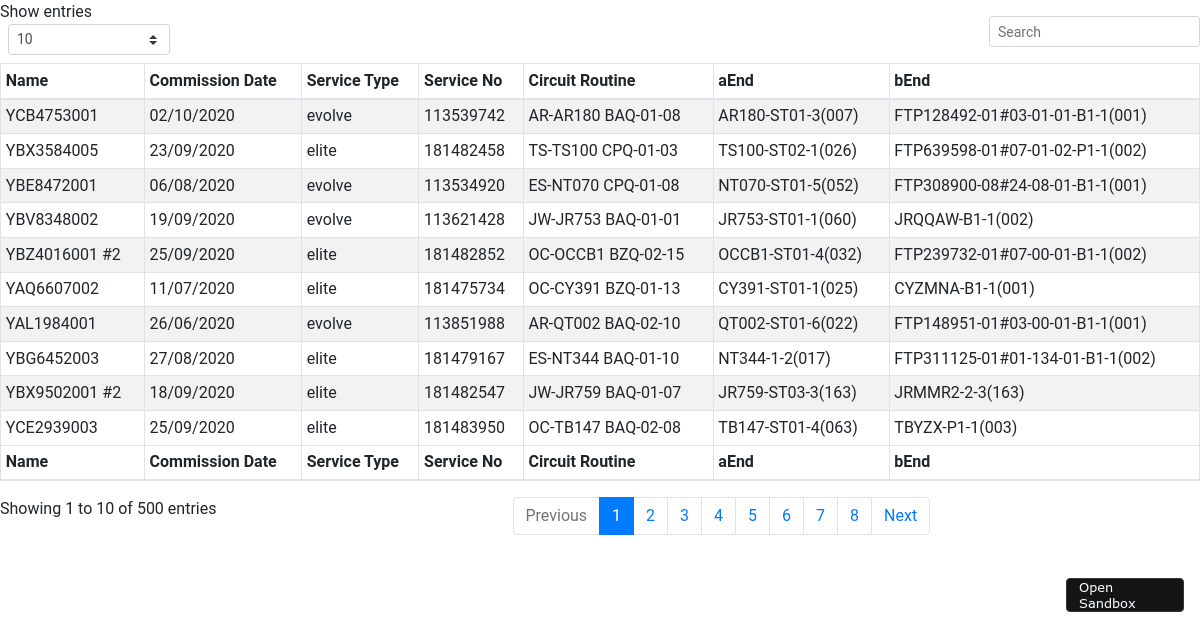Go to page 5 of results
The image size is (1200, 630).
(752, 515)
